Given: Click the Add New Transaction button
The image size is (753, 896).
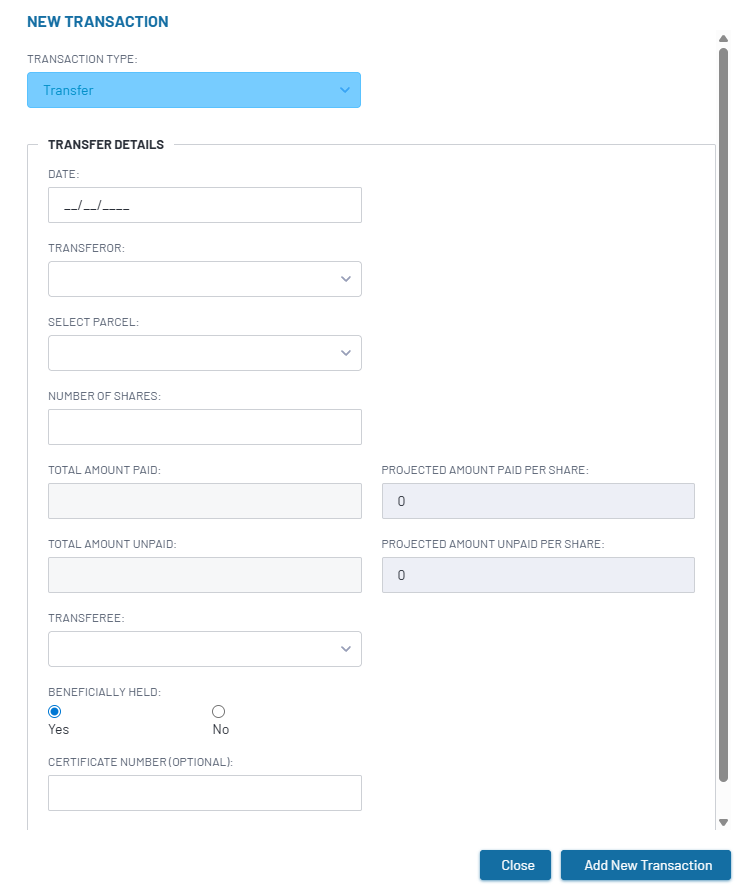Looking at the screenshot, I should tap(646, 865).
